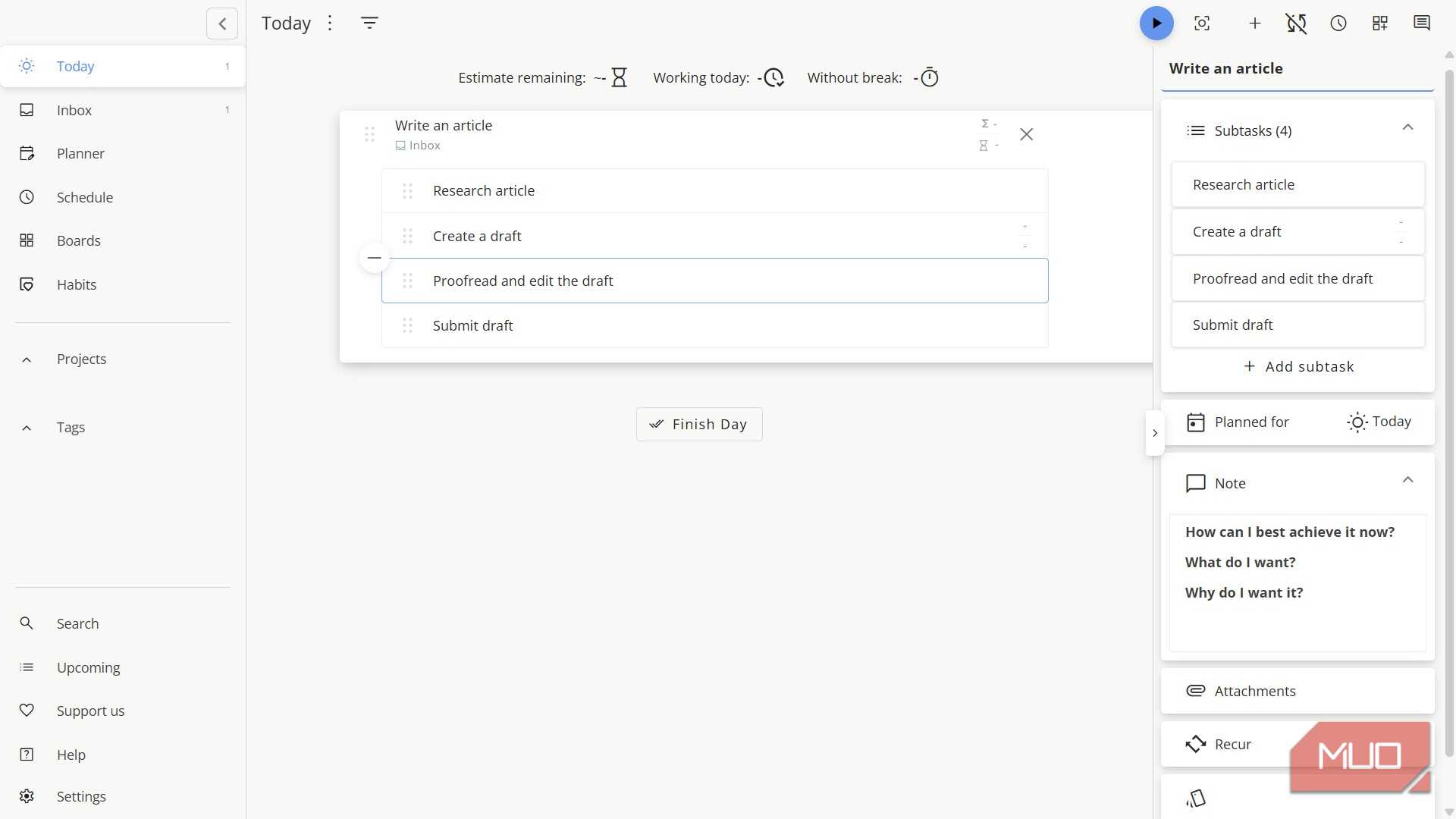Open the filter and sort icon
The image size is (1456, 819).
369,23
